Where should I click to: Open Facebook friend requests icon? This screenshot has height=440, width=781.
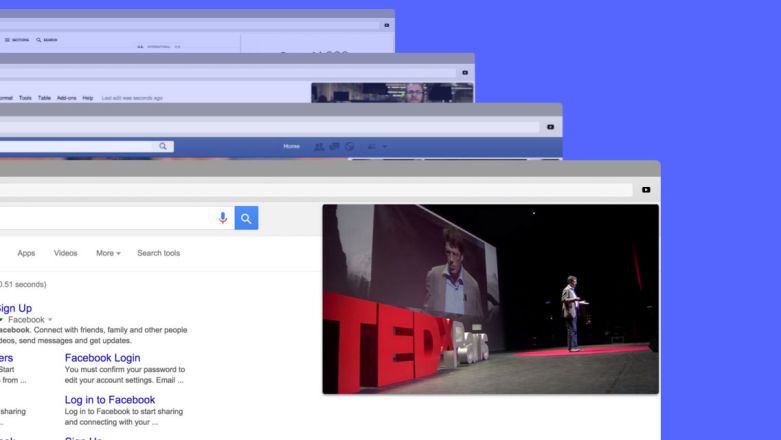pos(319,147)
